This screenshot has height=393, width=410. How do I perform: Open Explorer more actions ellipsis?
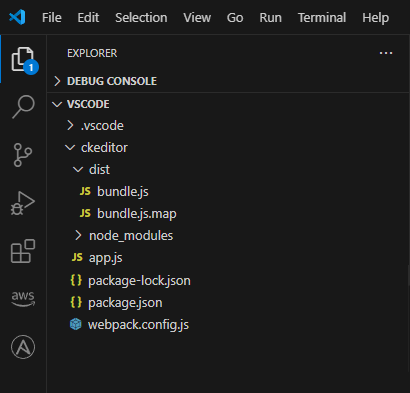tap(386, 53)
